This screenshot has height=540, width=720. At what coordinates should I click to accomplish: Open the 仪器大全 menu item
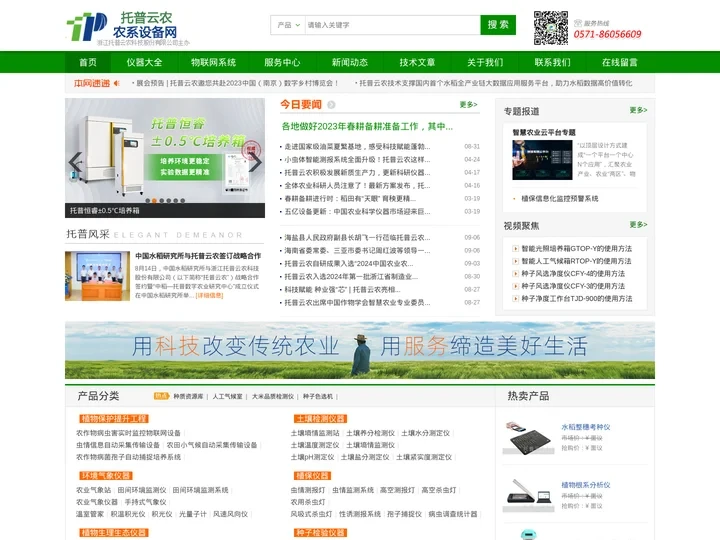144,62
